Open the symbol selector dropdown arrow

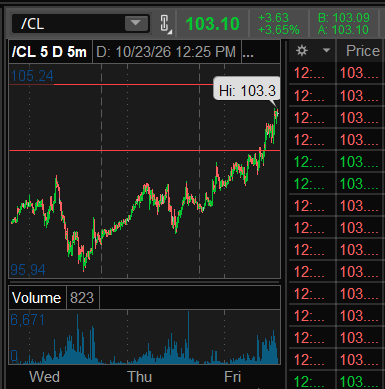pyautogui.click(x=136, y=23)
